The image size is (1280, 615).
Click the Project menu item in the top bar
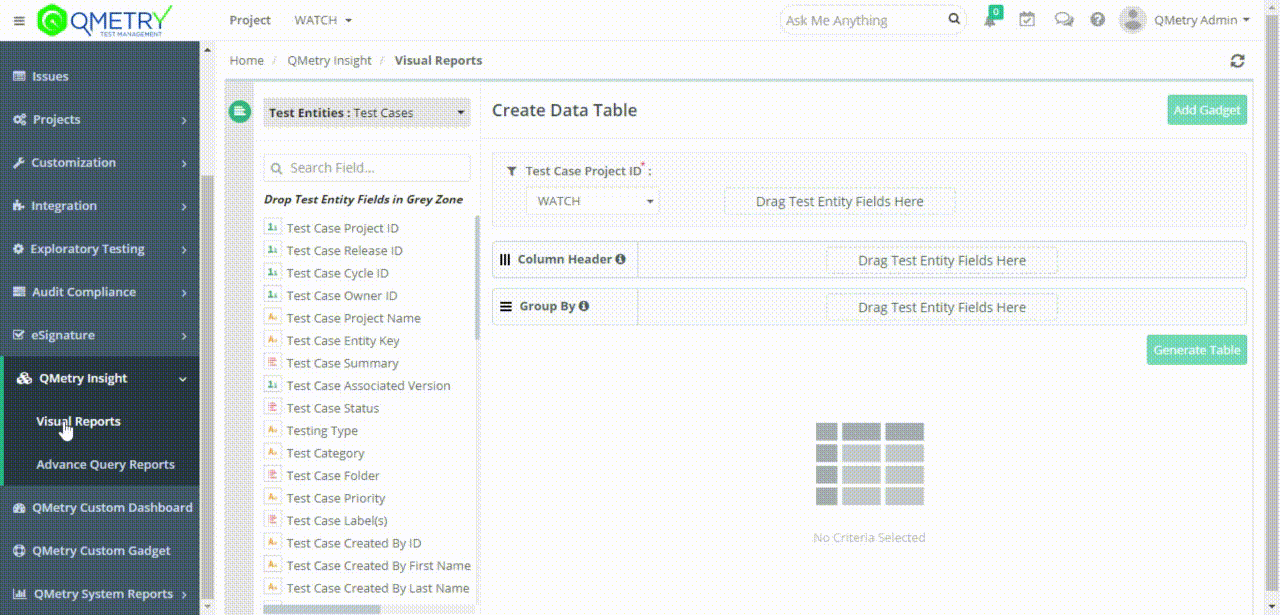[x=250, y=20]
